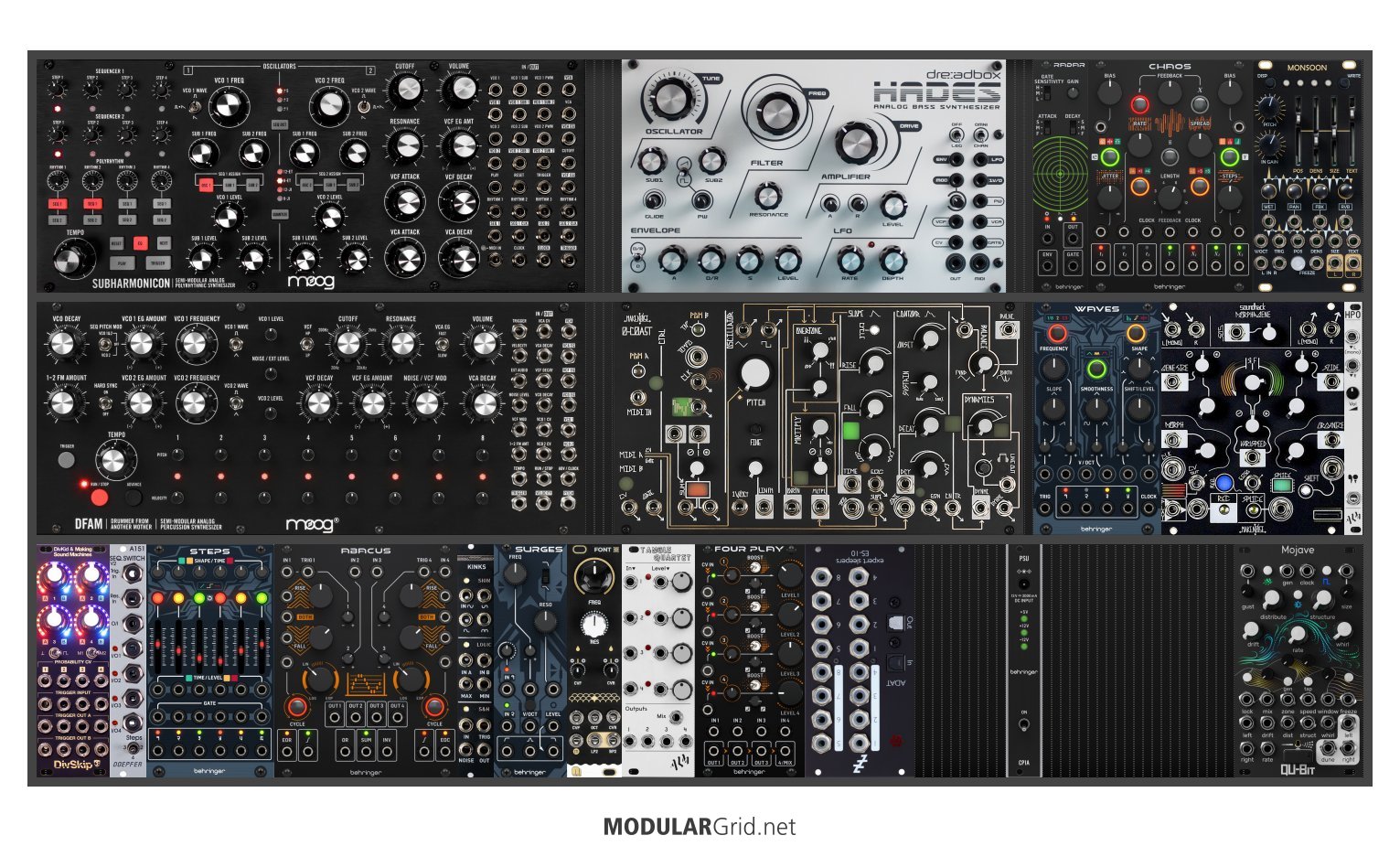Click the large PITCH knob on 0-Coast

[755, 373]
